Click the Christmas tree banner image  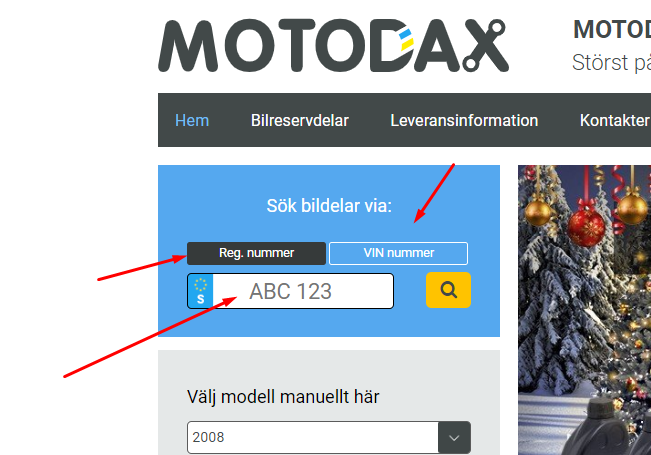[585, 310]
